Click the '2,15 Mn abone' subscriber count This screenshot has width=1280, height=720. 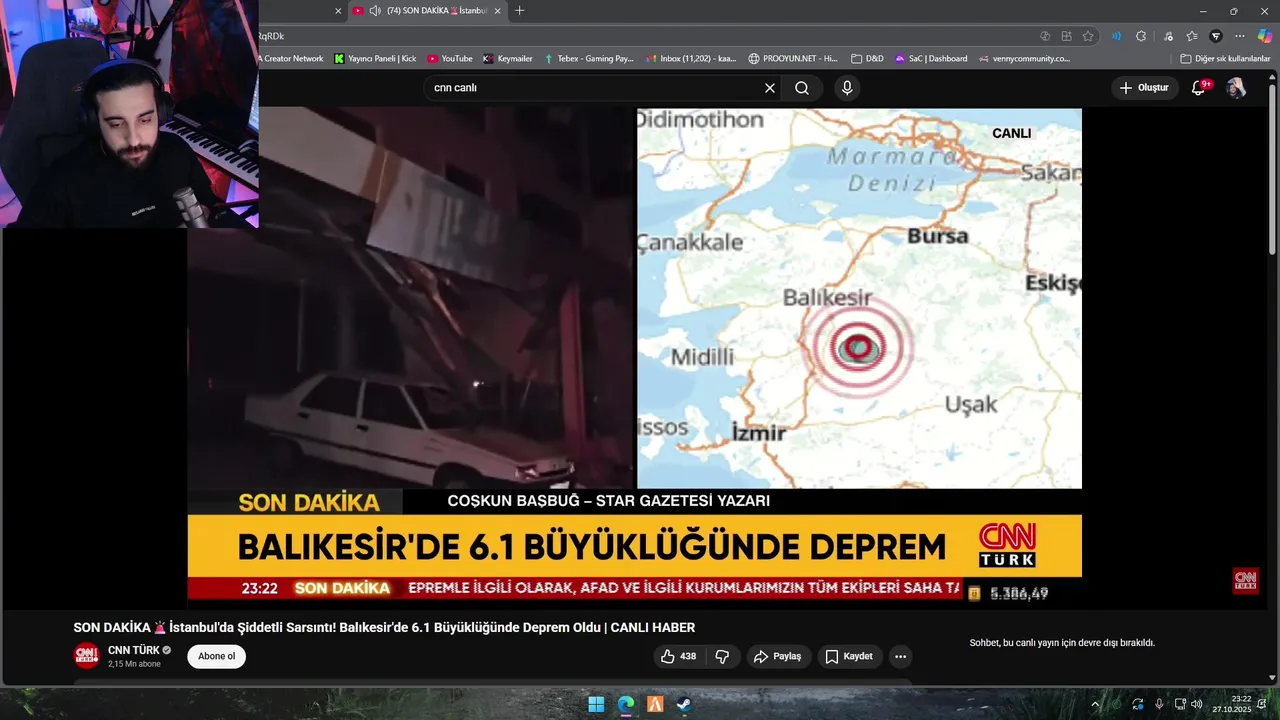click(134, 664)
